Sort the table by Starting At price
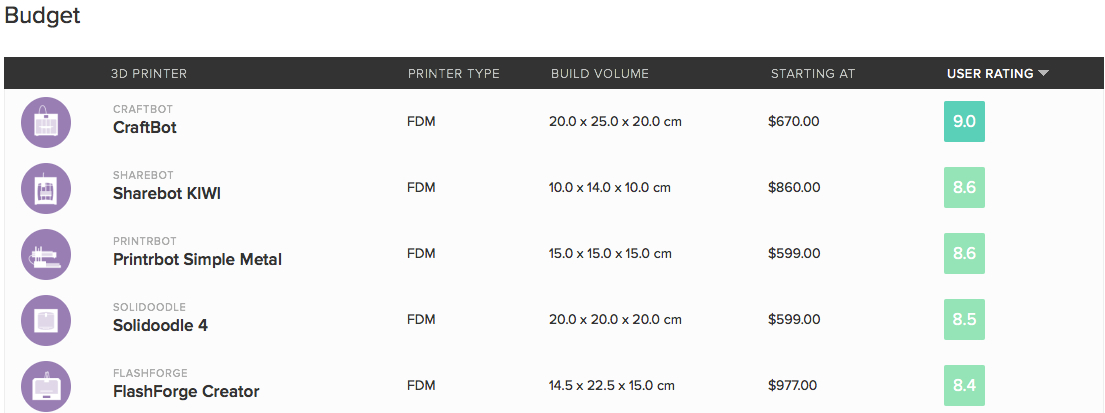The image size is (1105, 413). tap(813, 73)
